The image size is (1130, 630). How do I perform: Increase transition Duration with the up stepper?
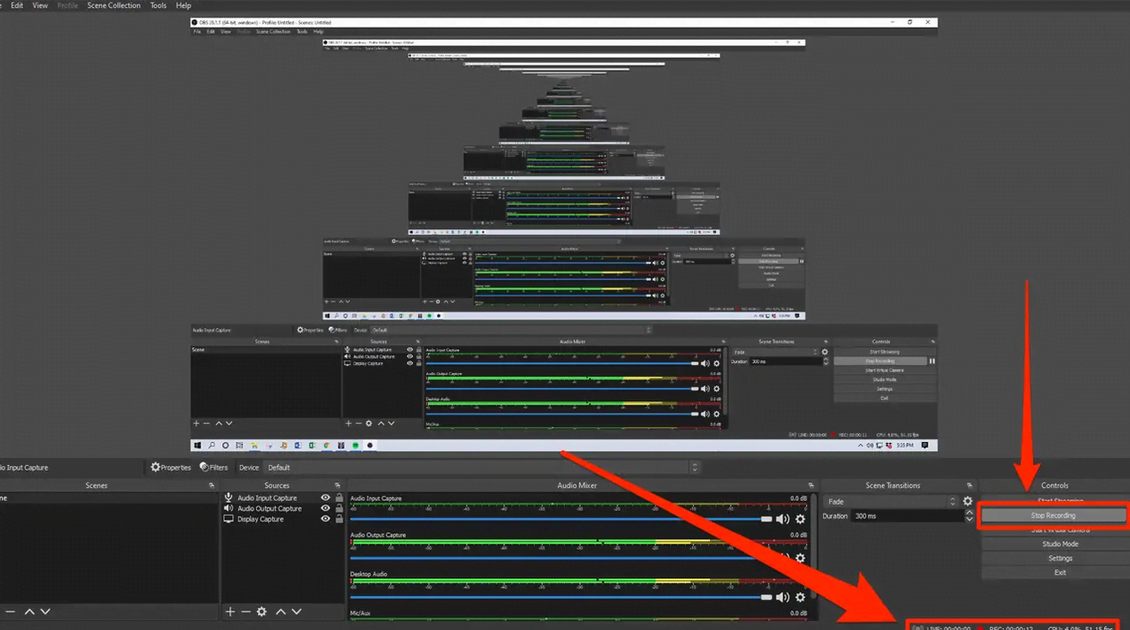click(x=967, y=511)
